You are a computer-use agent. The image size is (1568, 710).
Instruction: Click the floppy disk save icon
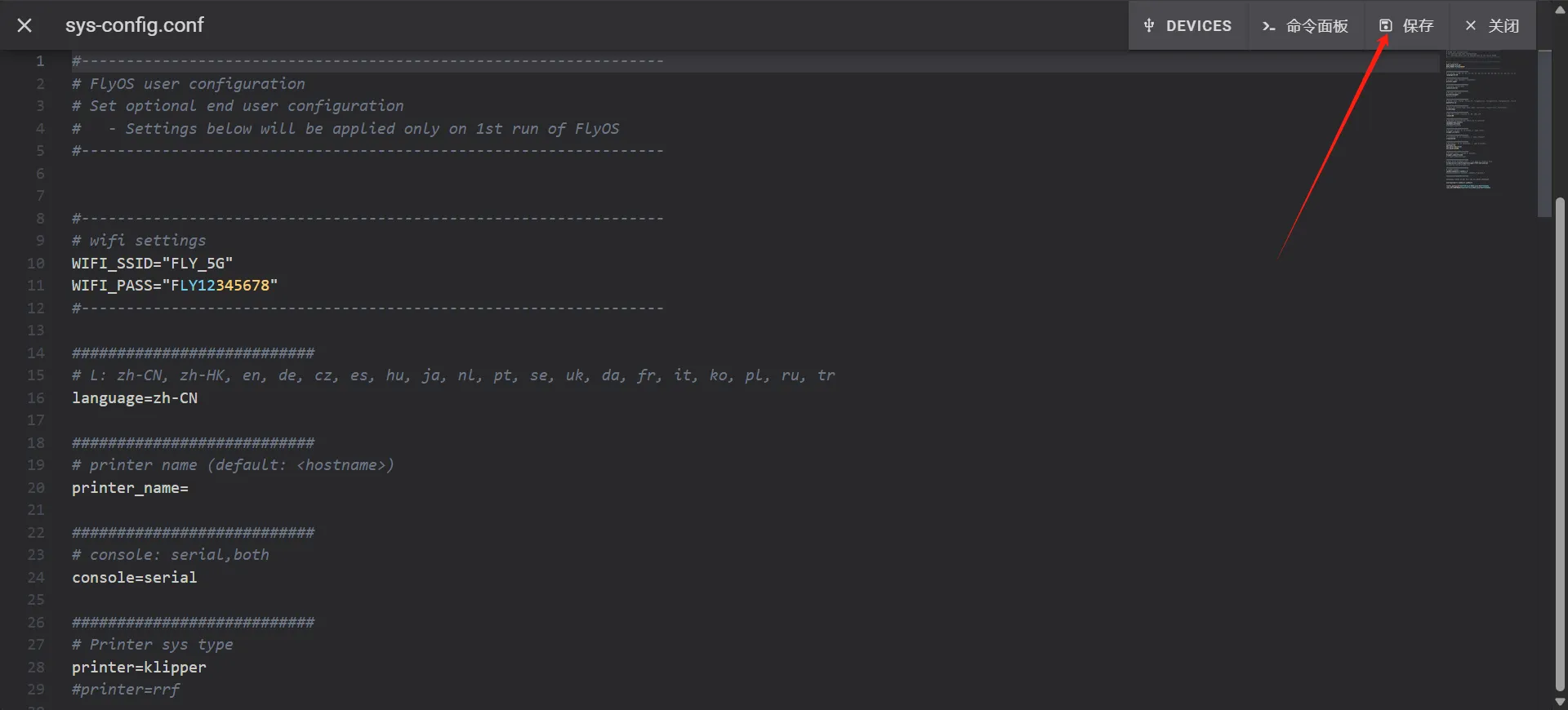coord(1385,25)
